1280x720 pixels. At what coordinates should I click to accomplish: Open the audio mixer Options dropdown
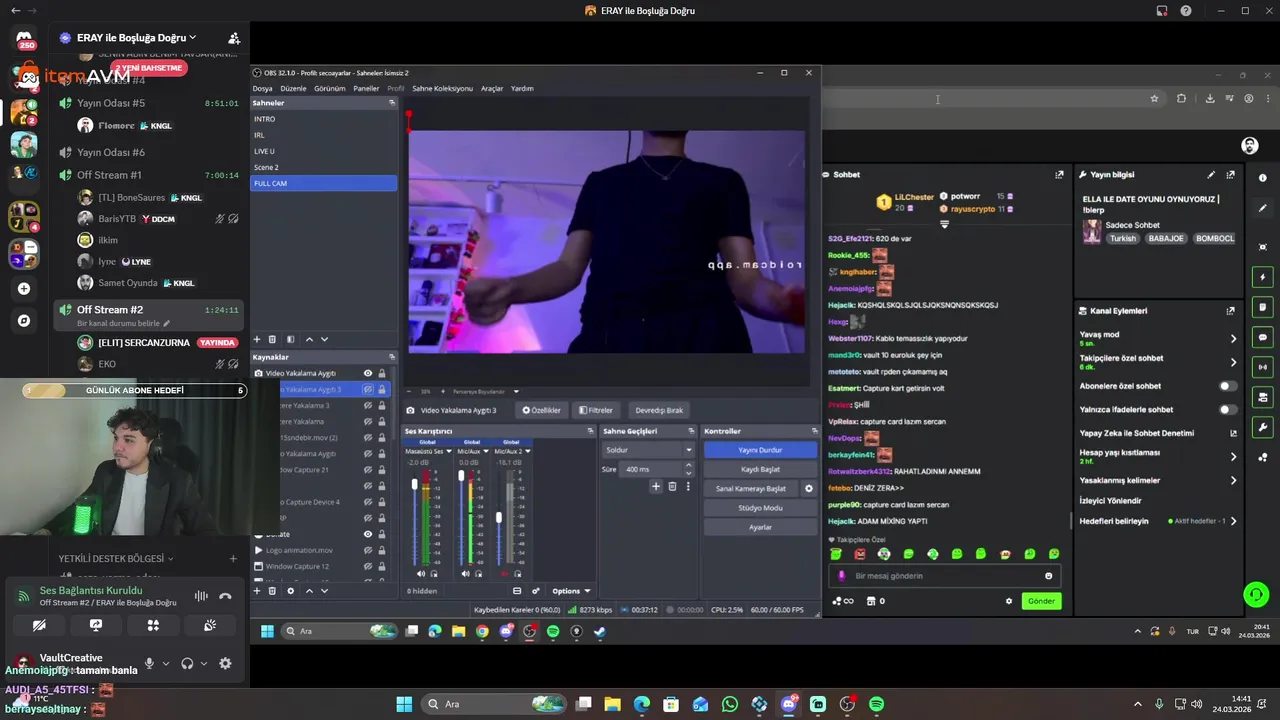pos(571,591)
